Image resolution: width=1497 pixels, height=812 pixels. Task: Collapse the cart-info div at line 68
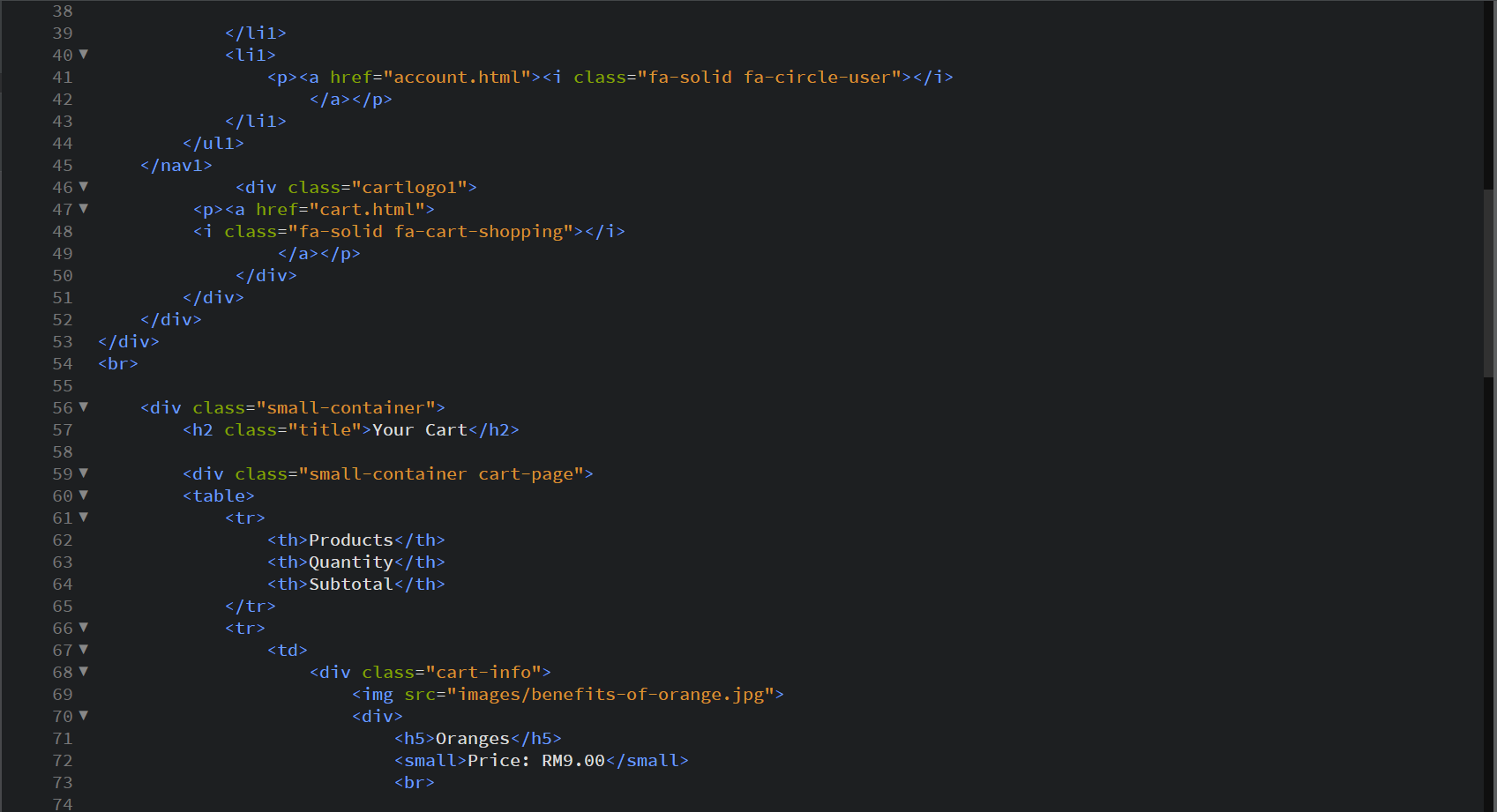pyautogui.click(x=82, y=672)
